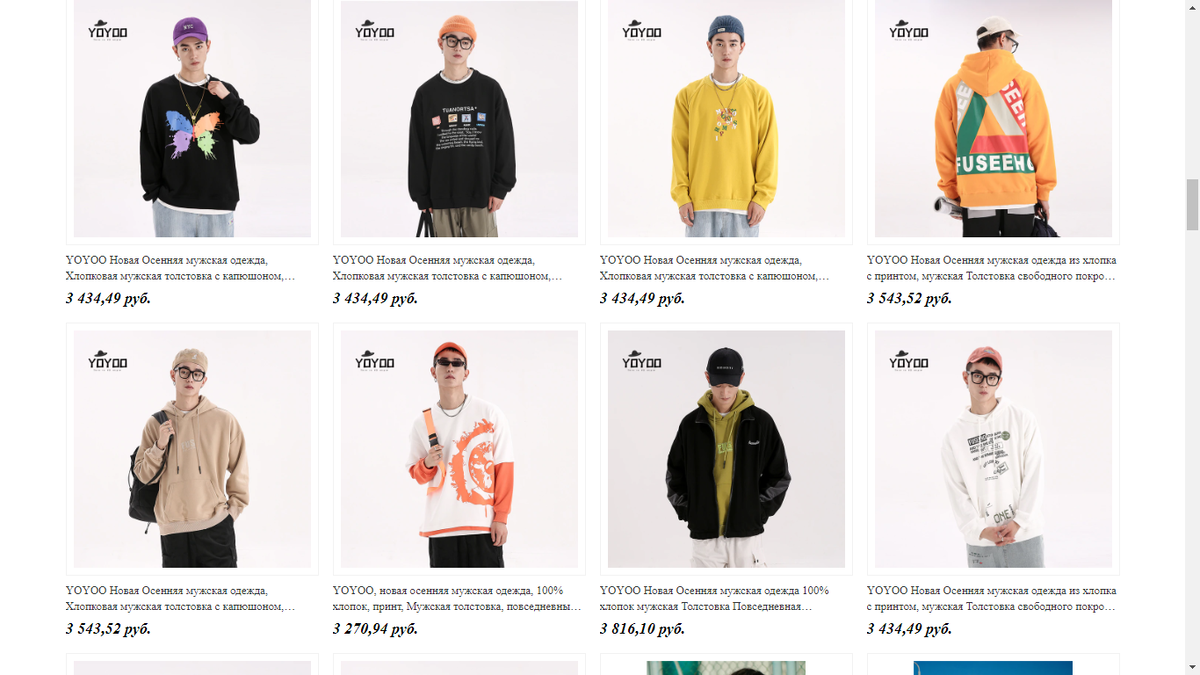
Task: Open the yellow sweatshirt product image
Action: [x=726, y=119]
